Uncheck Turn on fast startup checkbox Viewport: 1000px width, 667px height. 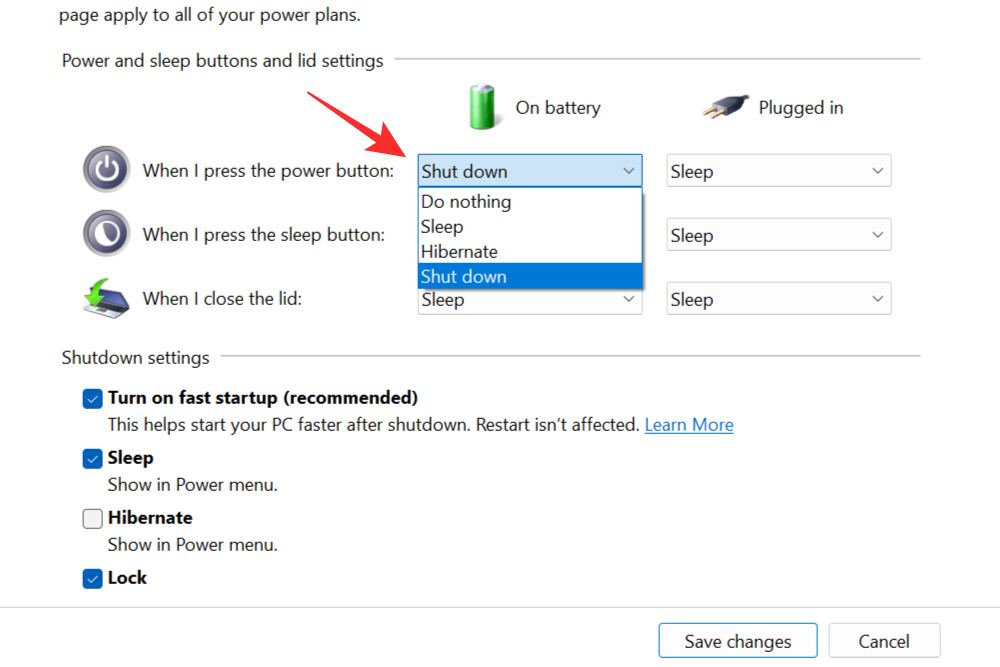tap(93, 398)
